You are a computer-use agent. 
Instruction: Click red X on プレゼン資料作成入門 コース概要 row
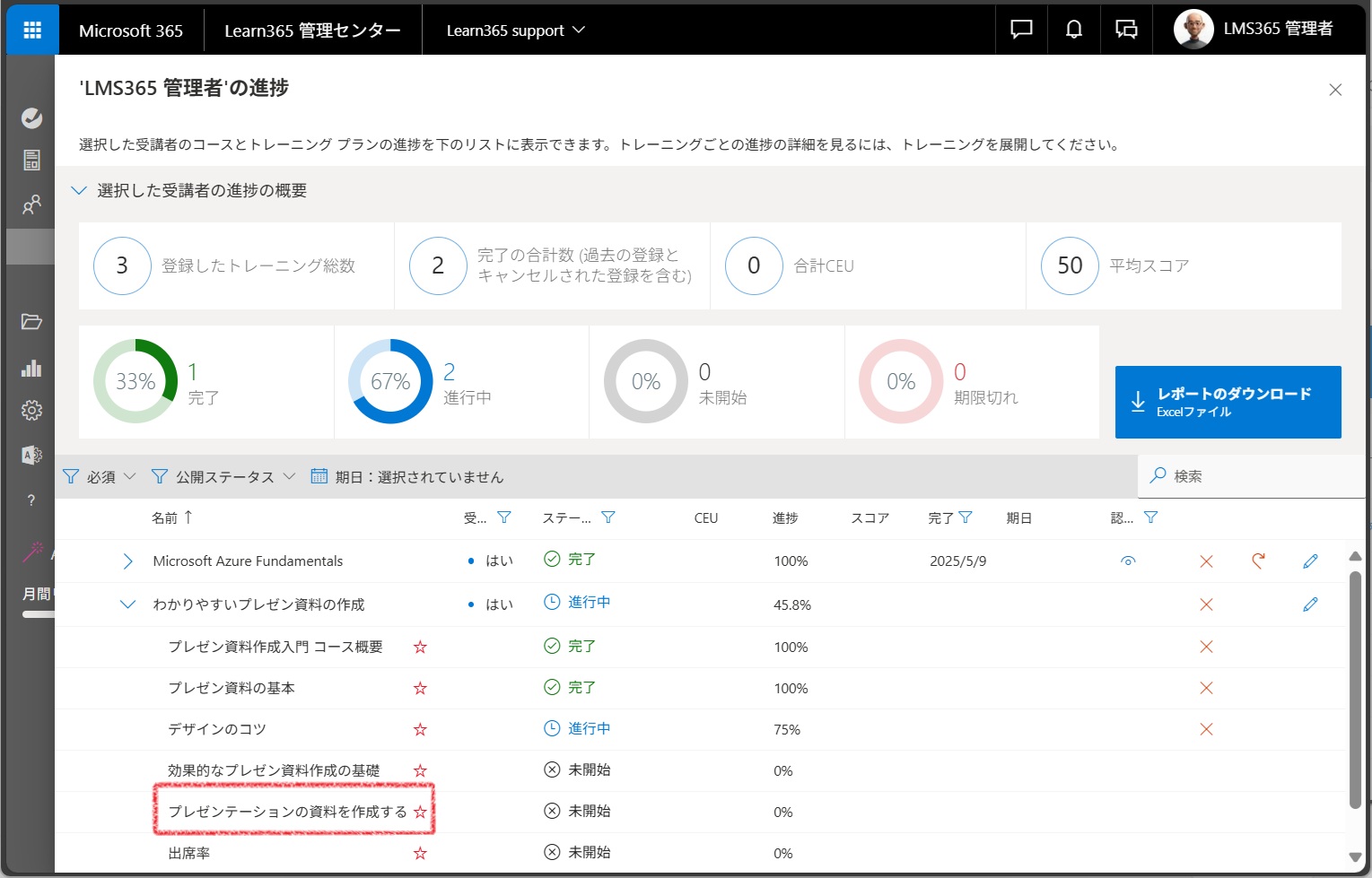[1206, 647]
